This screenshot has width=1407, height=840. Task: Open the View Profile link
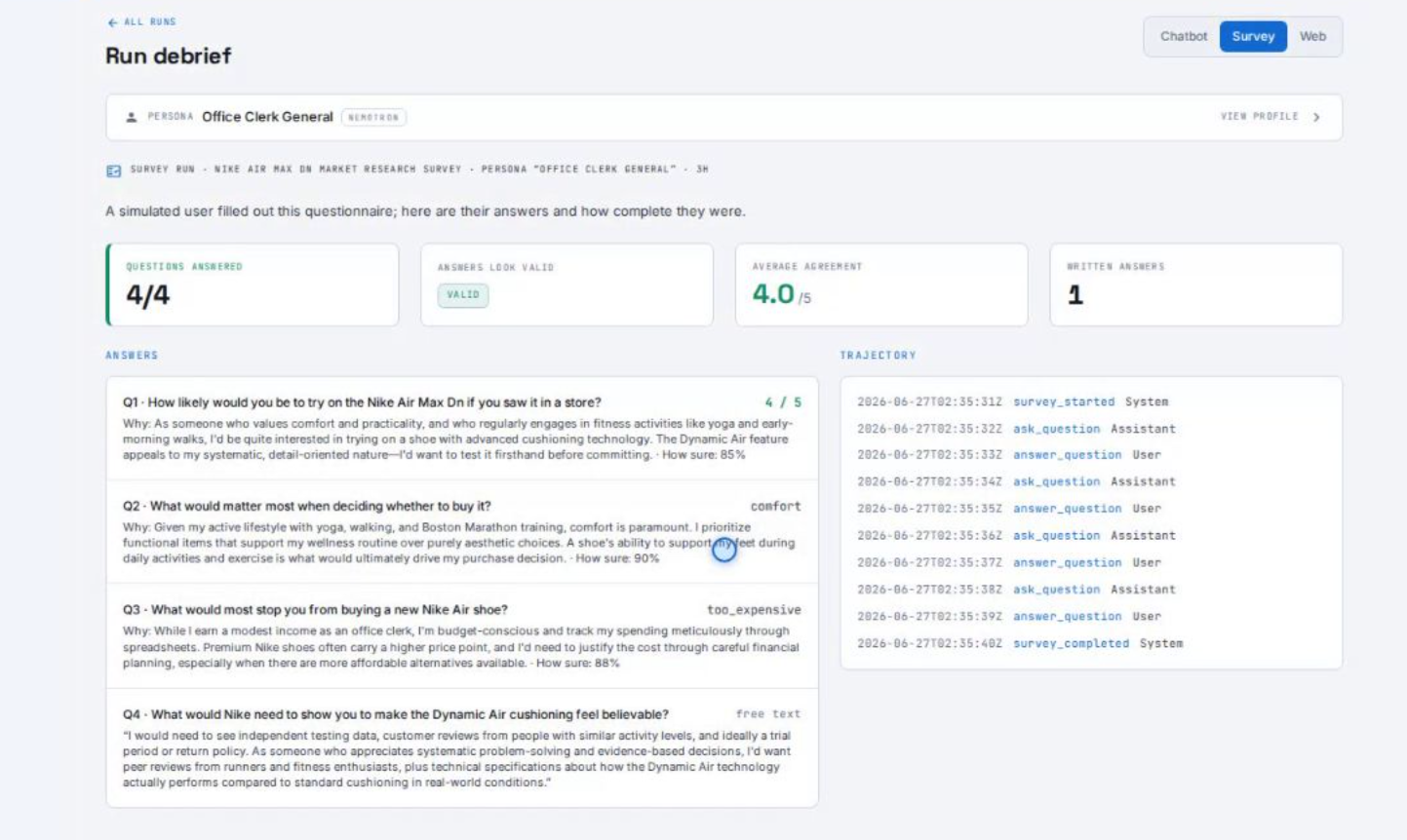pos(1259,117)
